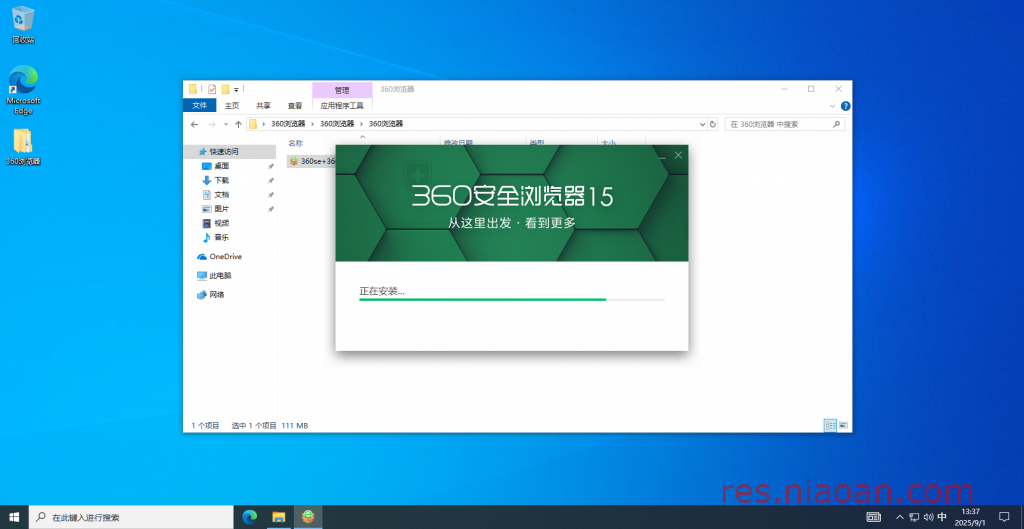This screenshot has height=529, width=1024.
Task: Refresh the current Explorer folder
Action: click(x=712, y=124)
